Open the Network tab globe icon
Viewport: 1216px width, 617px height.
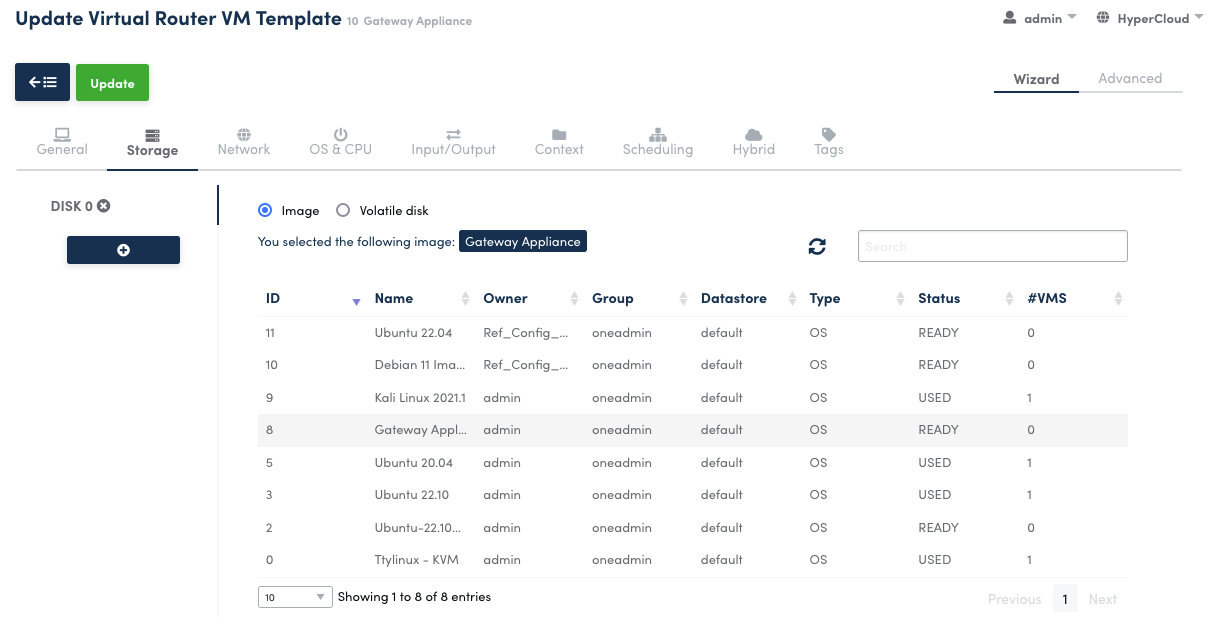pos(244,135)
